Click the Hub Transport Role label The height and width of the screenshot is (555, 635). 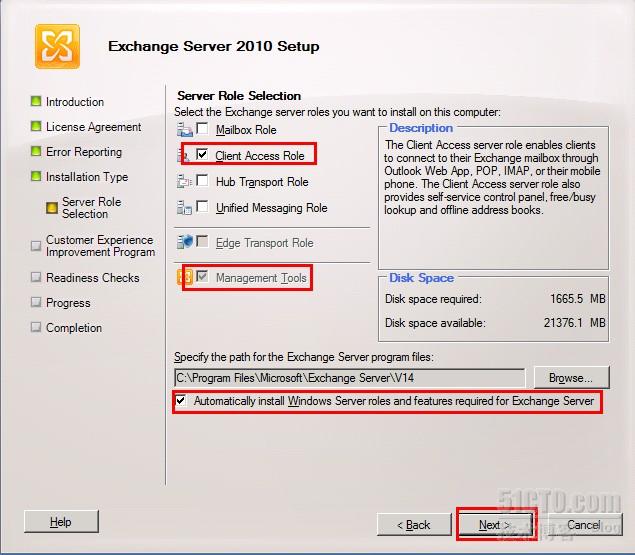pos(262,182)
